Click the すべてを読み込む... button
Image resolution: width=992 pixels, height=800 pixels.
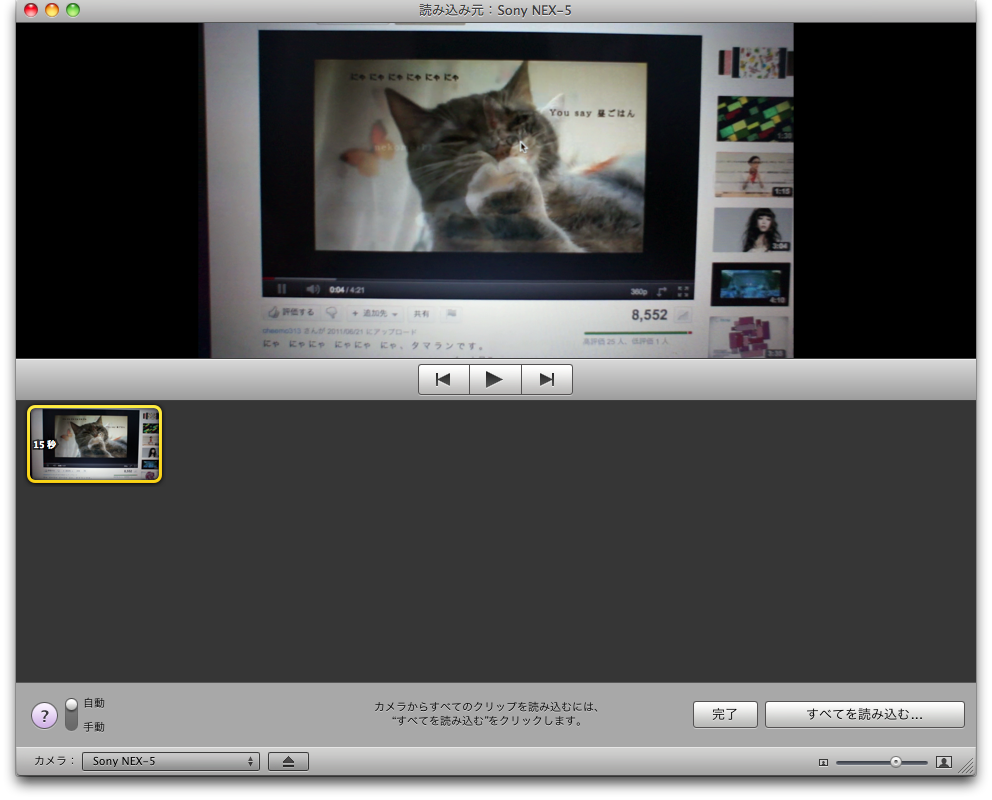pyautogui.click(x=864, y=715)
